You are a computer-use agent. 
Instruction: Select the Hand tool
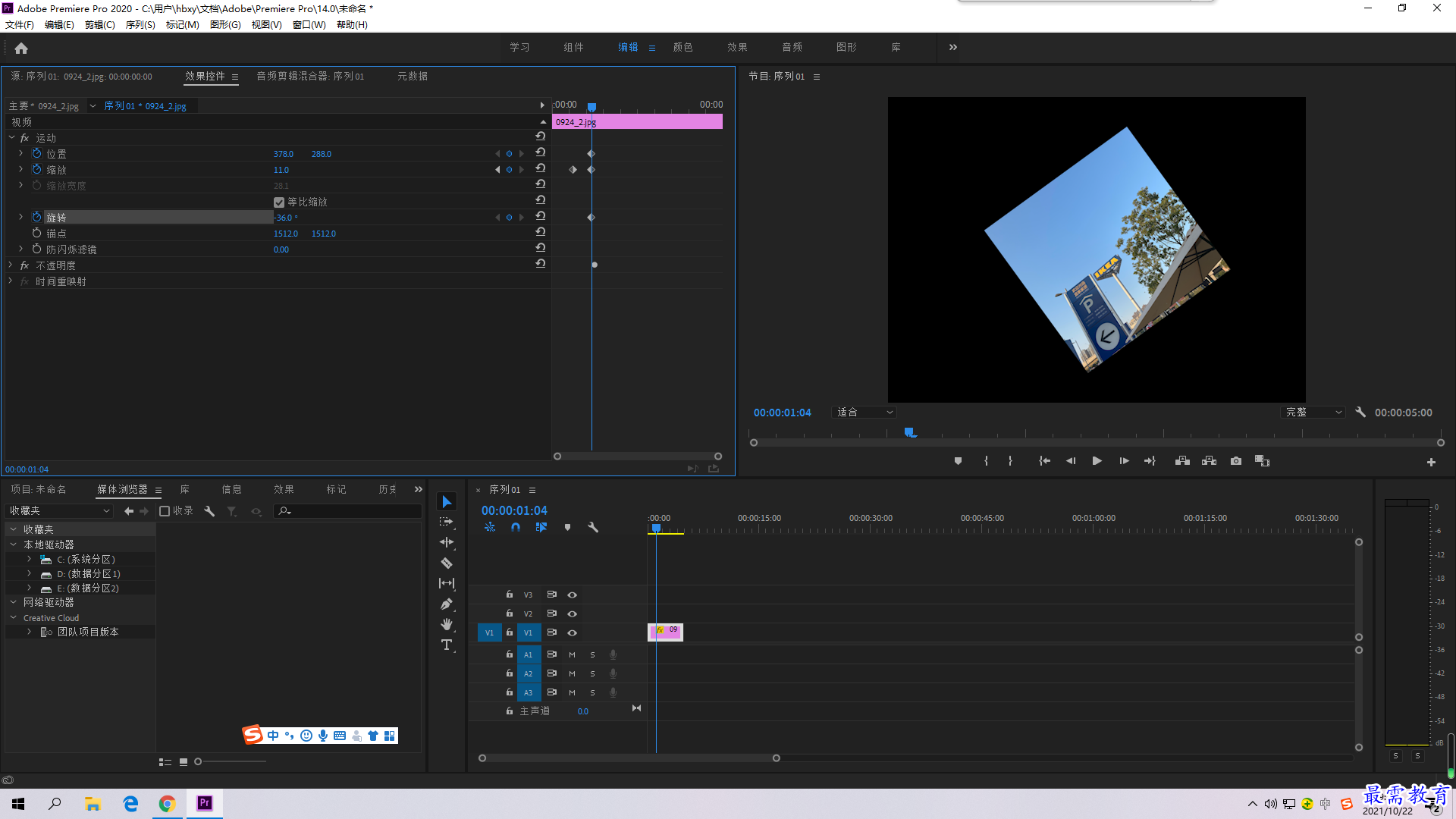click(447, 624)
